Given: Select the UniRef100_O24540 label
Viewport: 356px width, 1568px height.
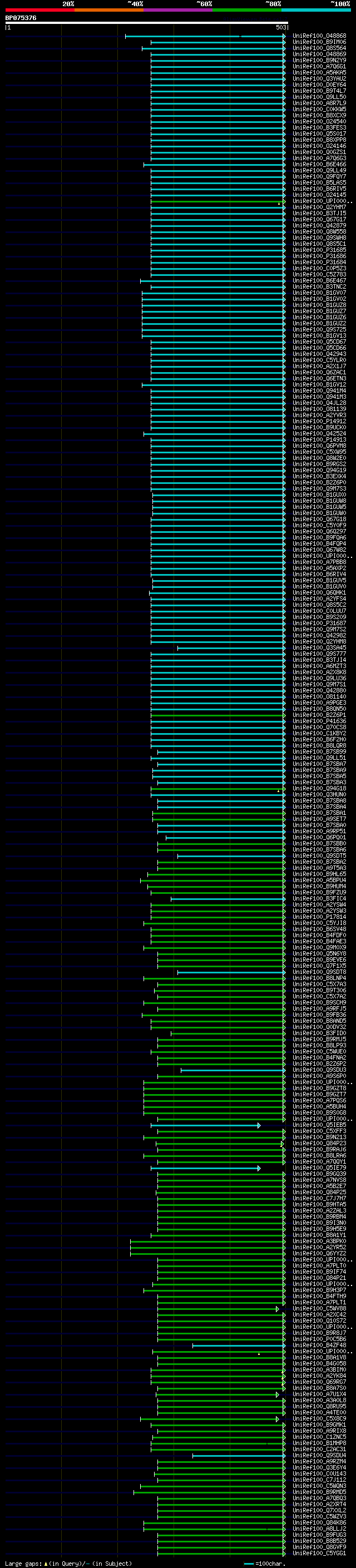Looking at the screenshot, I should pyautogui.click(x=319, y=122).
